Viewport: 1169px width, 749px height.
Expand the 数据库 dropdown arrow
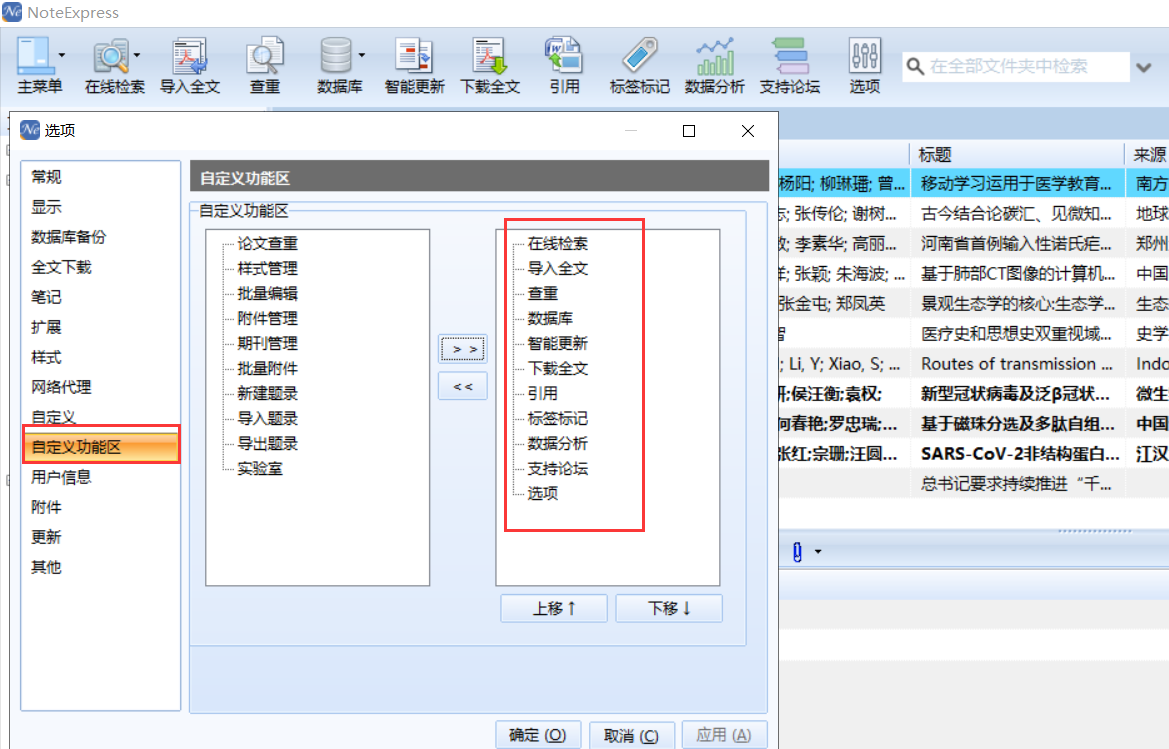(x=362, y=55)
